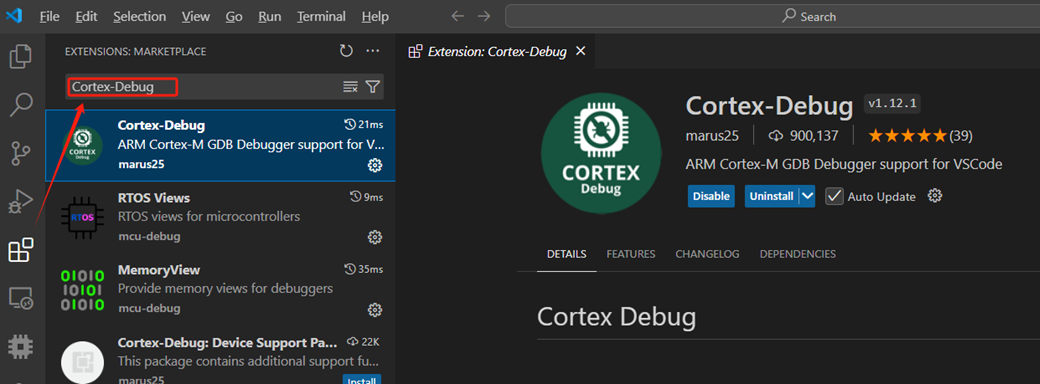Open Views and More Actions ellipsis

pyautogui.click(x=373, y=51)
